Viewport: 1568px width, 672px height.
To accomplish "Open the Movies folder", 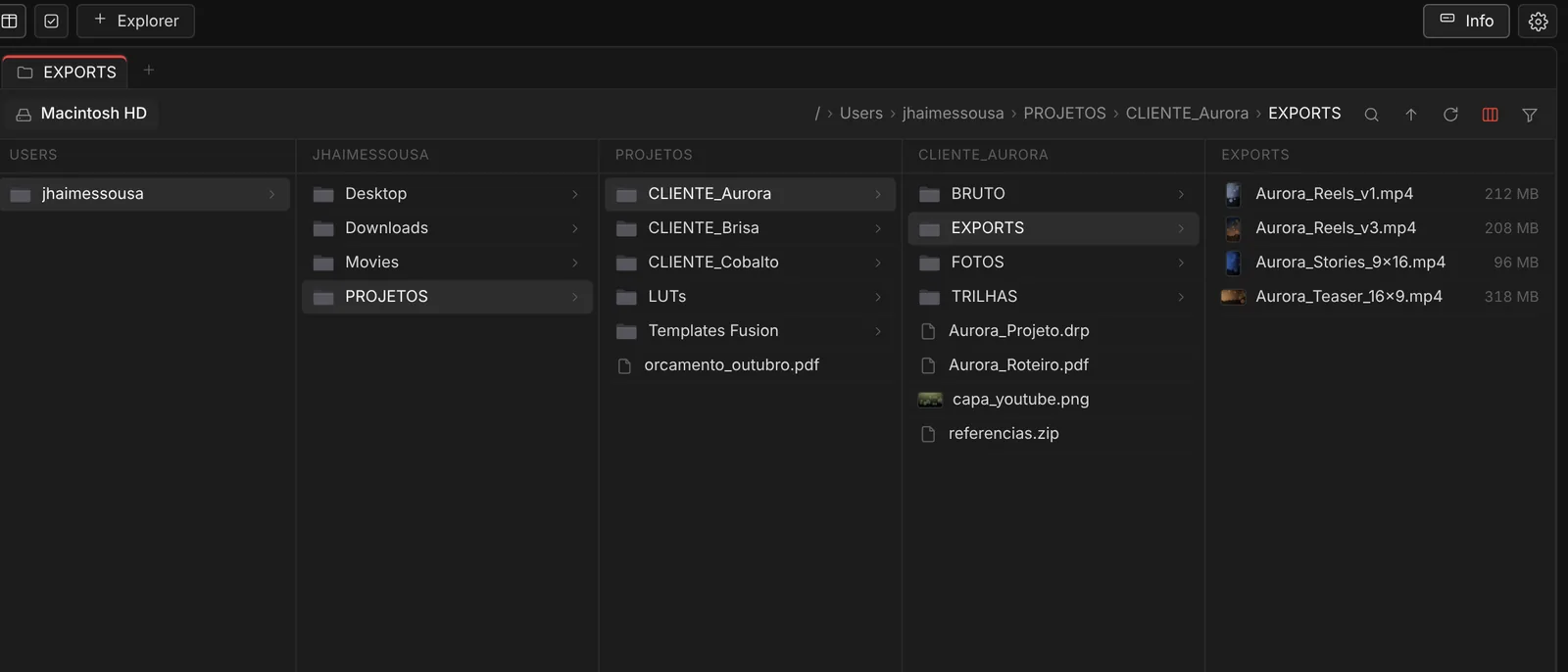I will tap(447, 263).
